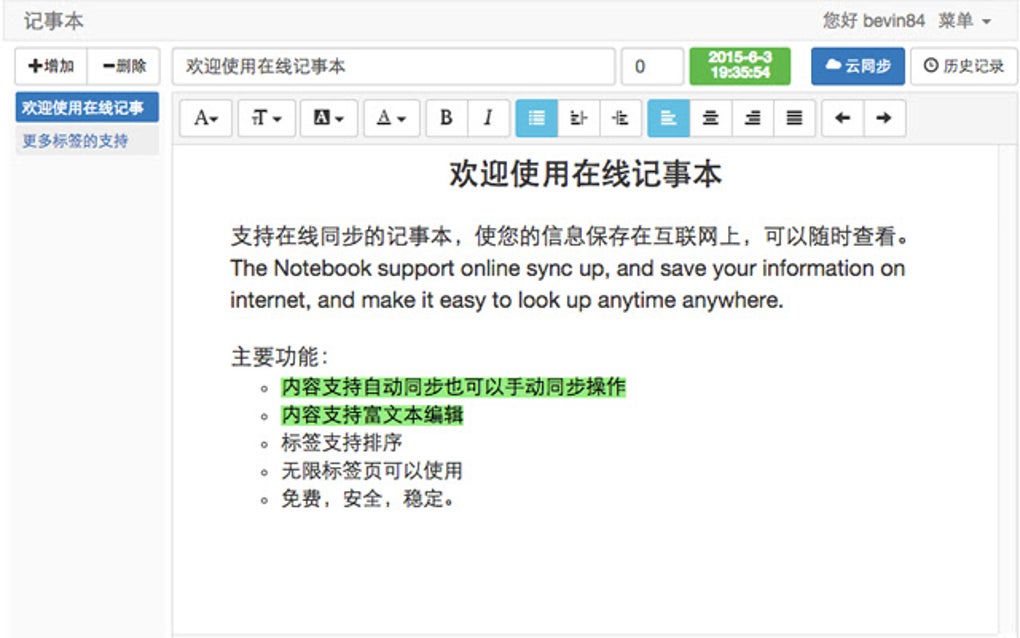Viewport: 1020px width, 638px height.
Task: Open the font size dropdown
Action: 265,117
